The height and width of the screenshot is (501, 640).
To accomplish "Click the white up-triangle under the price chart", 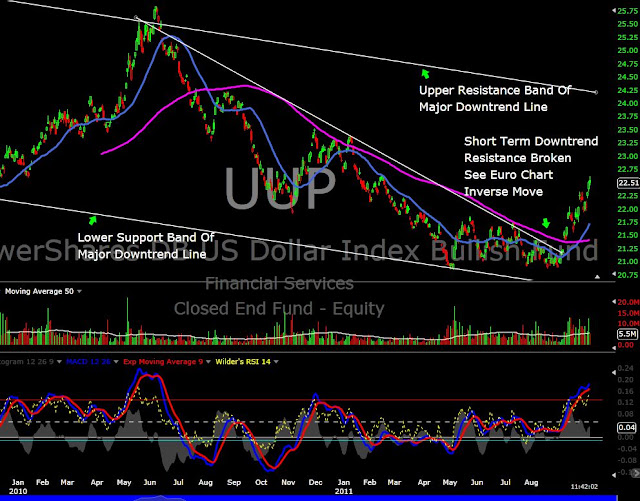I will 597,277.
